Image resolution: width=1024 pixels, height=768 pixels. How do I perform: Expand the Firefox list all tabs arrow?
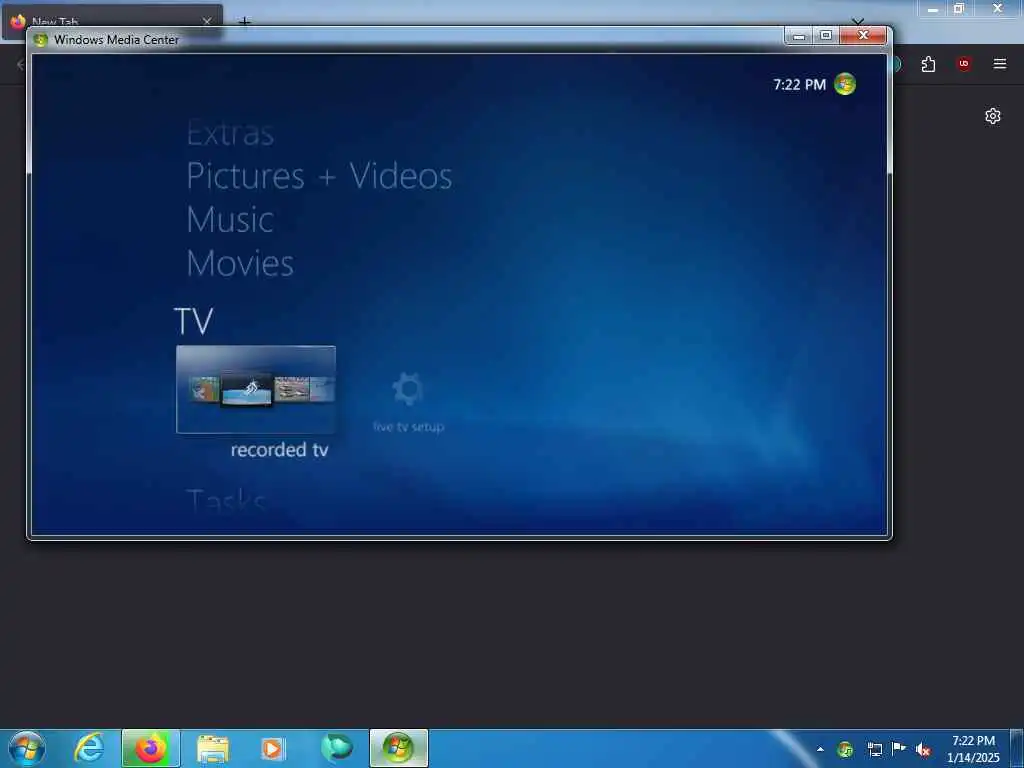[858, 22]
